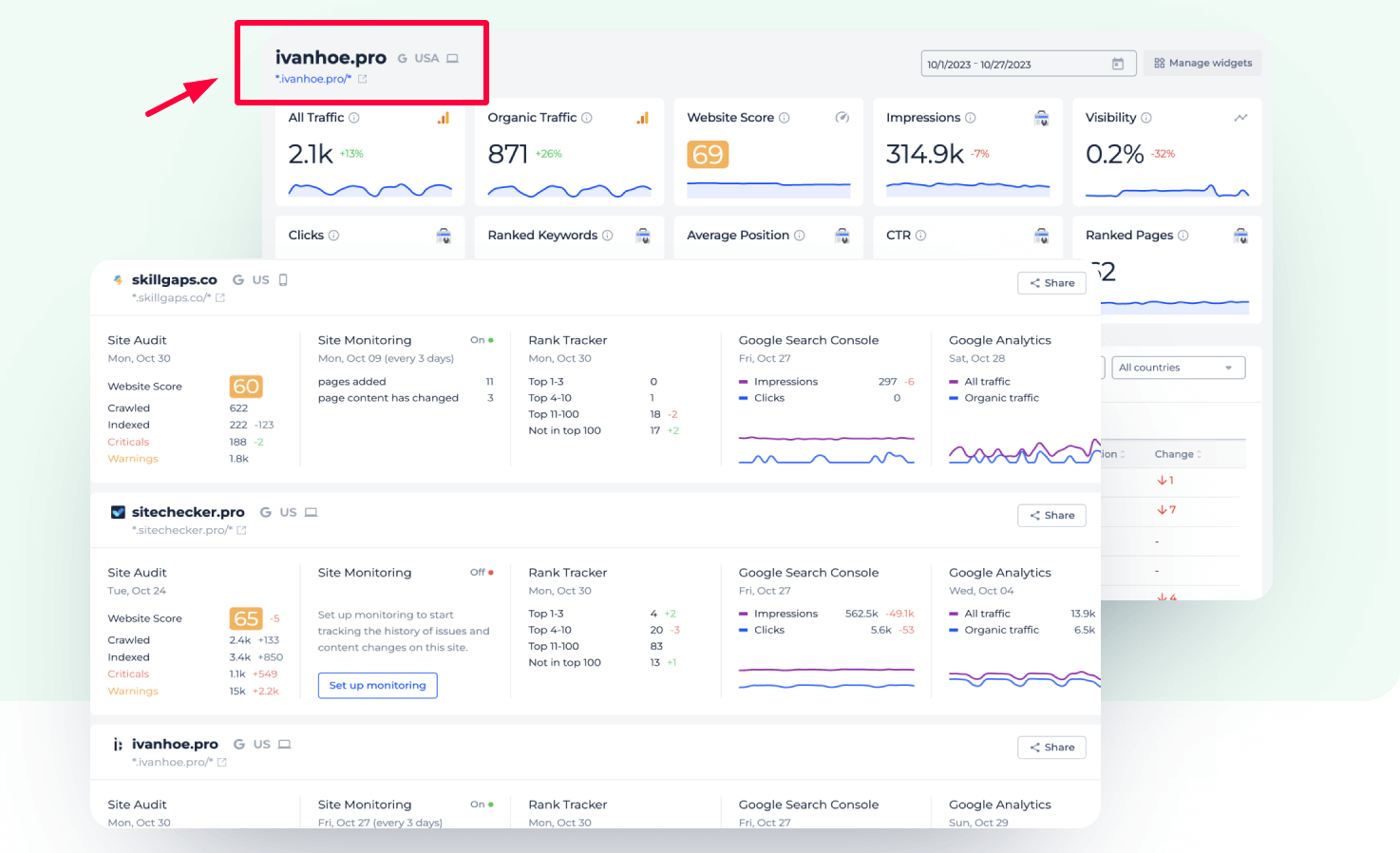The height and width of the screenshot is (853, 1400).
Task: Click the info icon beside Impressions
Action: coord(971,118)
